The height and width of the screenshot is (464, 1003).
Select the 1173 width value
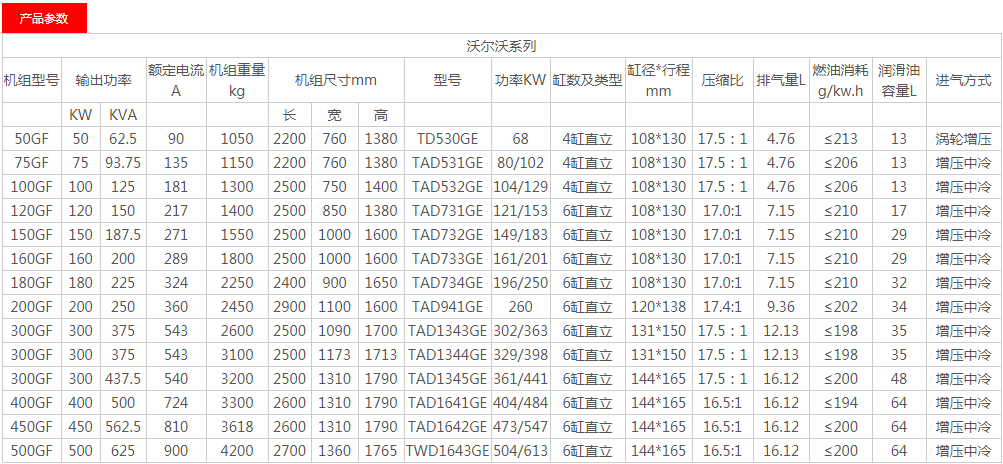pos(335,355)
